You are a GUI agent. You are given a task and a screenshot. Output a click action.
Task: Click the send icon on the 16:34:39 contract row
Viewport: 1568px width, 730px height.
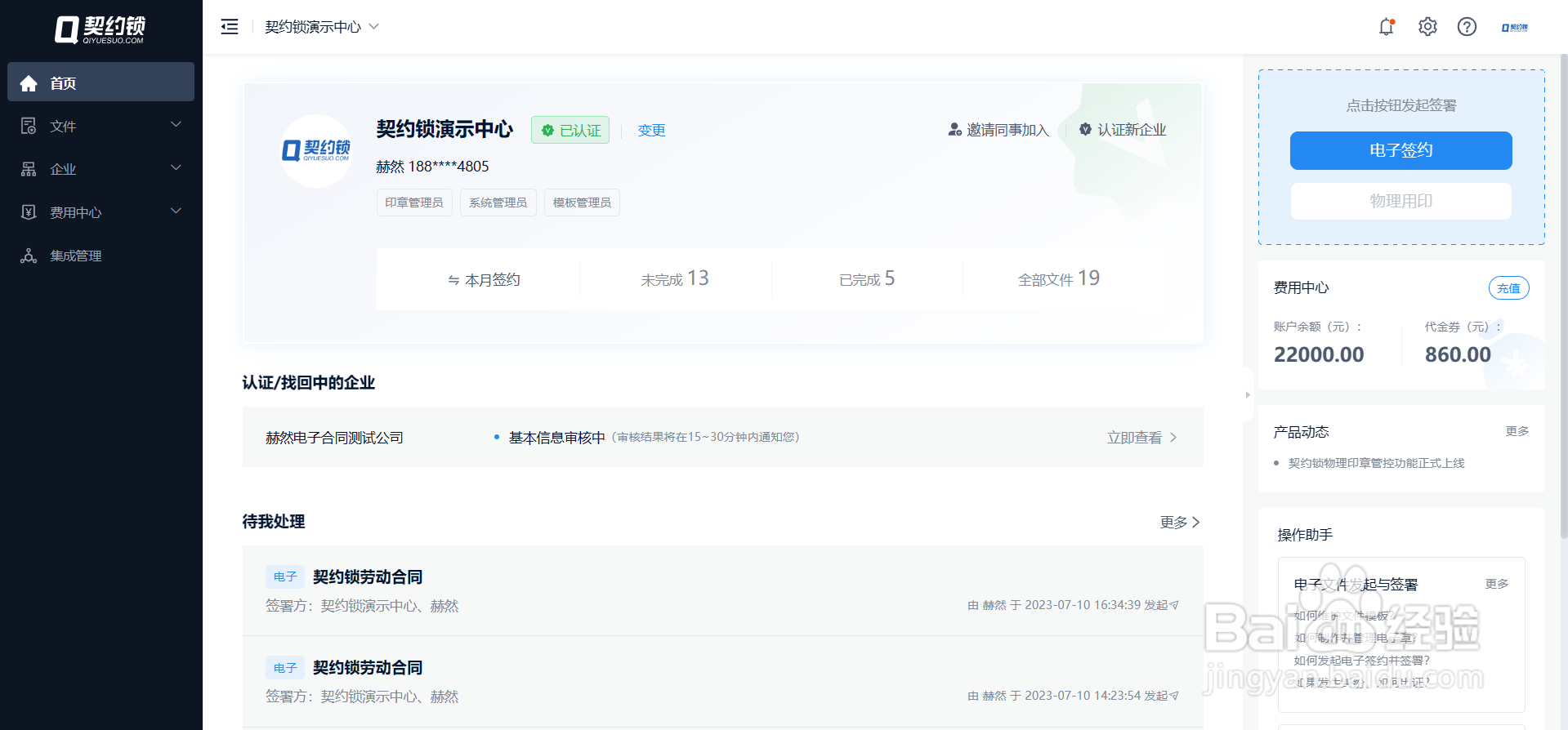coord(1174,605)
